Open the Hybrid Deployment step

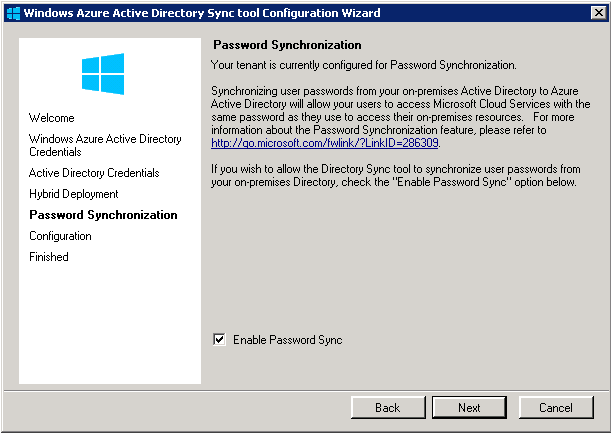coord(74,194)
